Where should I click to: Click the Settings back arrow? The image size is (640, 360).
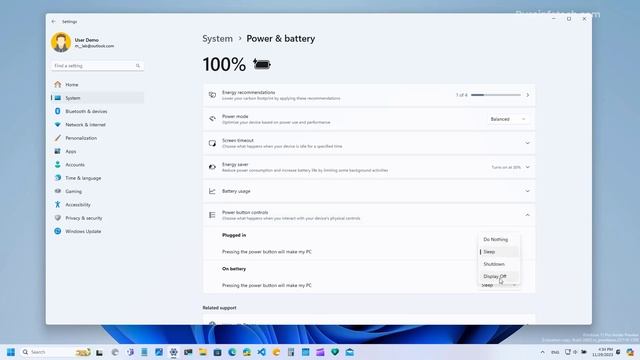click(53, 21)
